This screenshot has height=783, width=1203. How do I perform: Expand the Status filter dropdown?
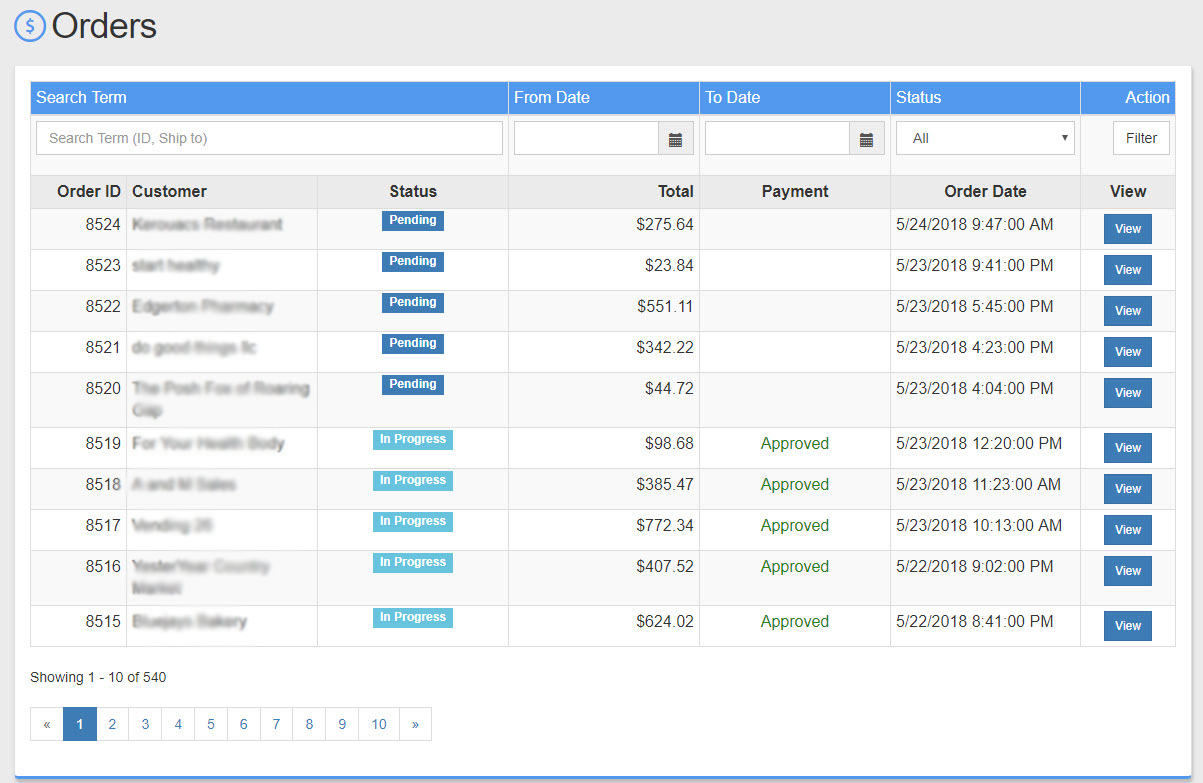984,139
